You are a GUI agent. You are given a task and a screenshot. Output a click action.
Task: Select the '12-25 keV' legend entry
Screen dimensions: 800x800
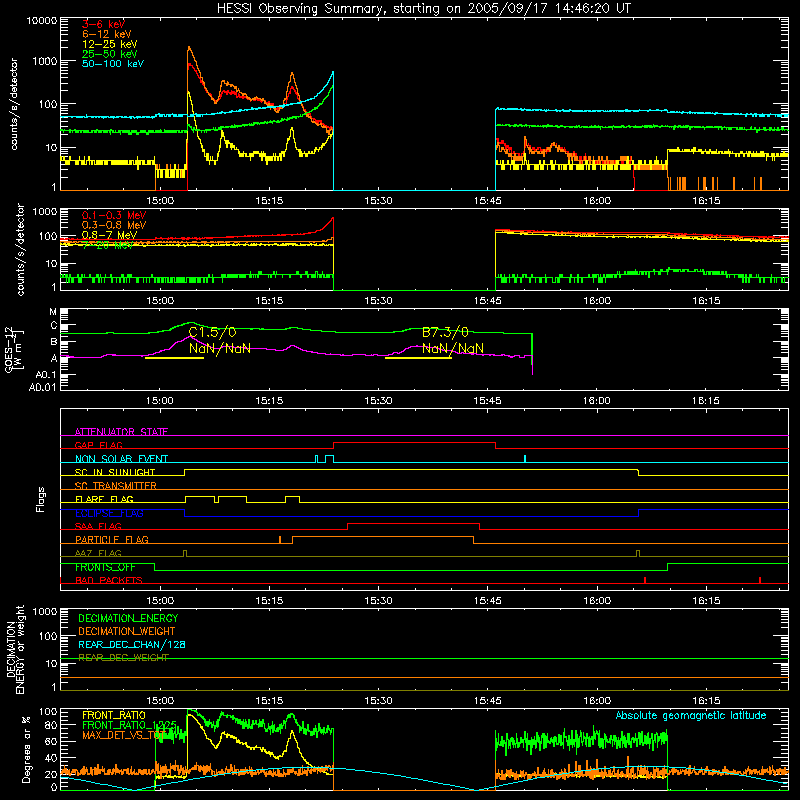click(110, 44)
